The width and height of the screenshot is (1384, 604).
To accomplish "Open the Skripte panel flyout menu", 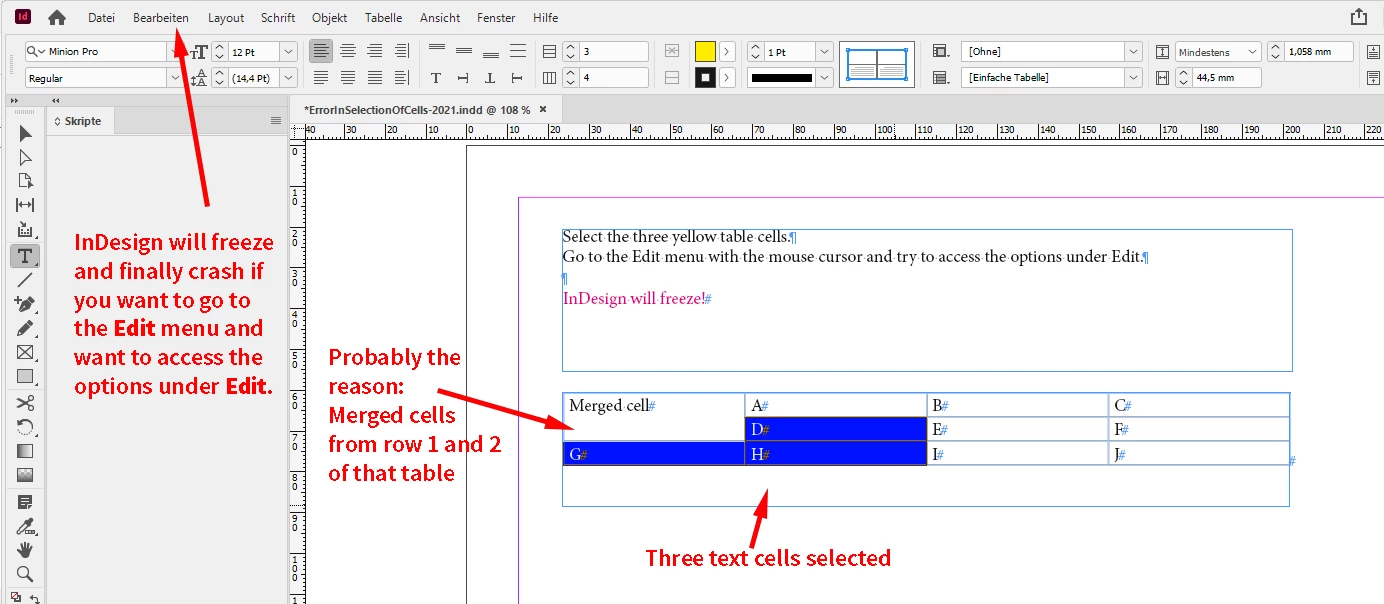I will click(x=276, y=121).
